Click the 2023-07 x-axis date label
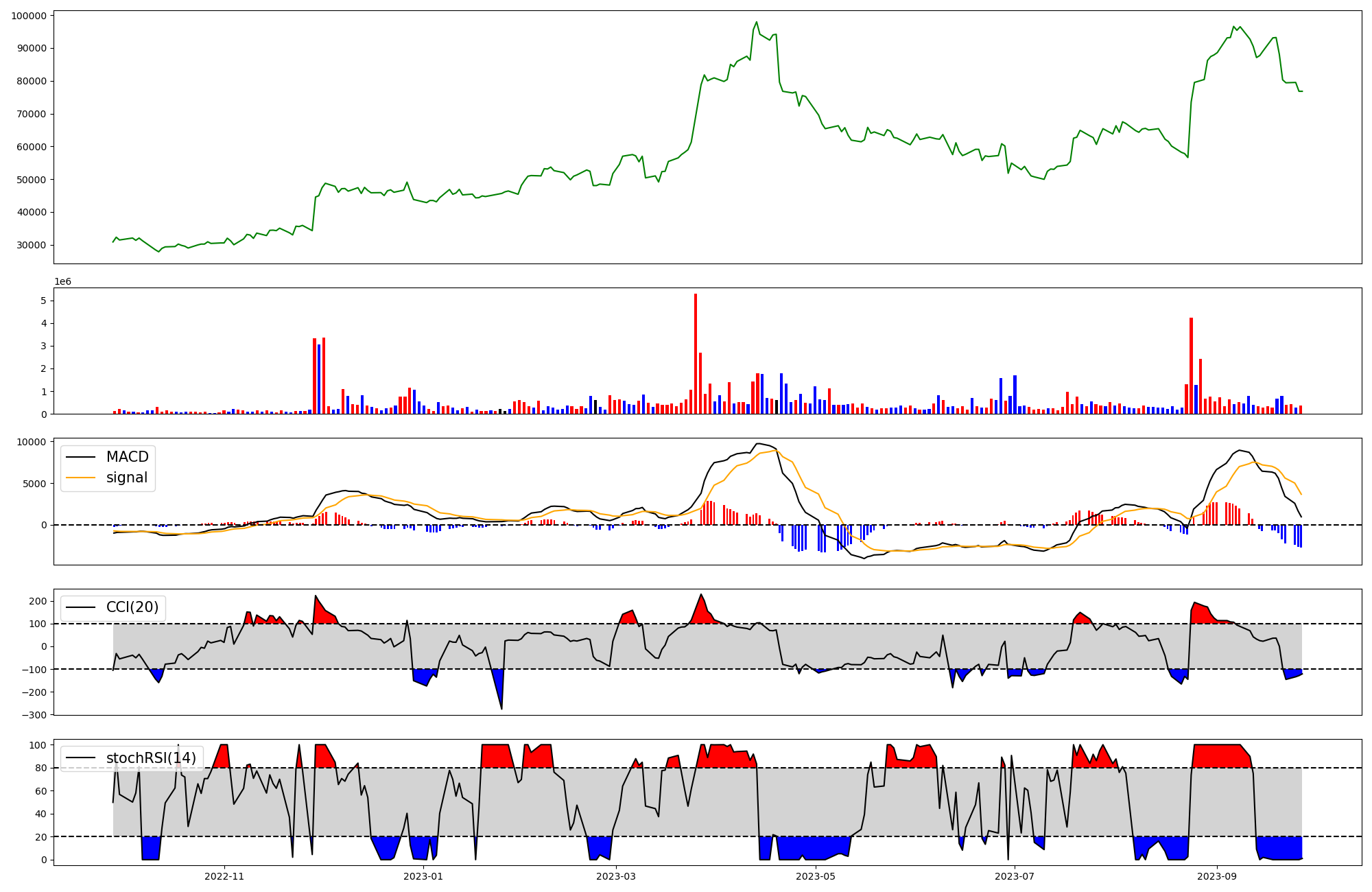 [x=1015, y=876]
